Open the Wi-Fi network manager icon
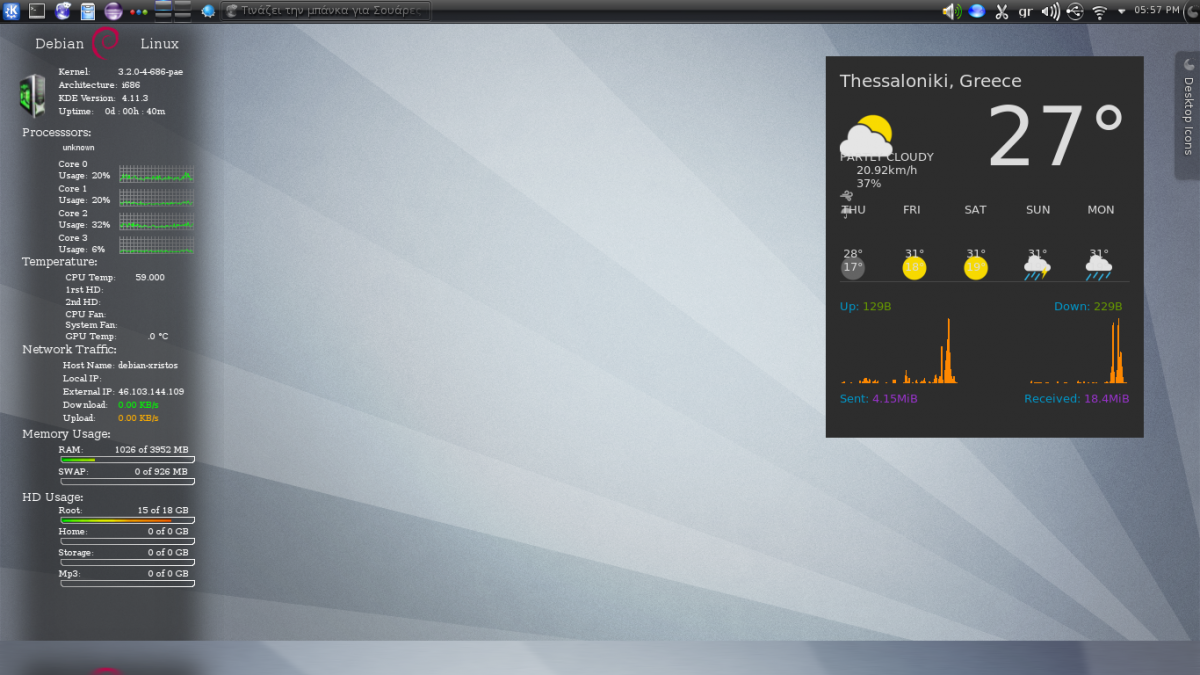Image resolution: width=1200 pixels, height=675 pixels. tap(1100, 12)
